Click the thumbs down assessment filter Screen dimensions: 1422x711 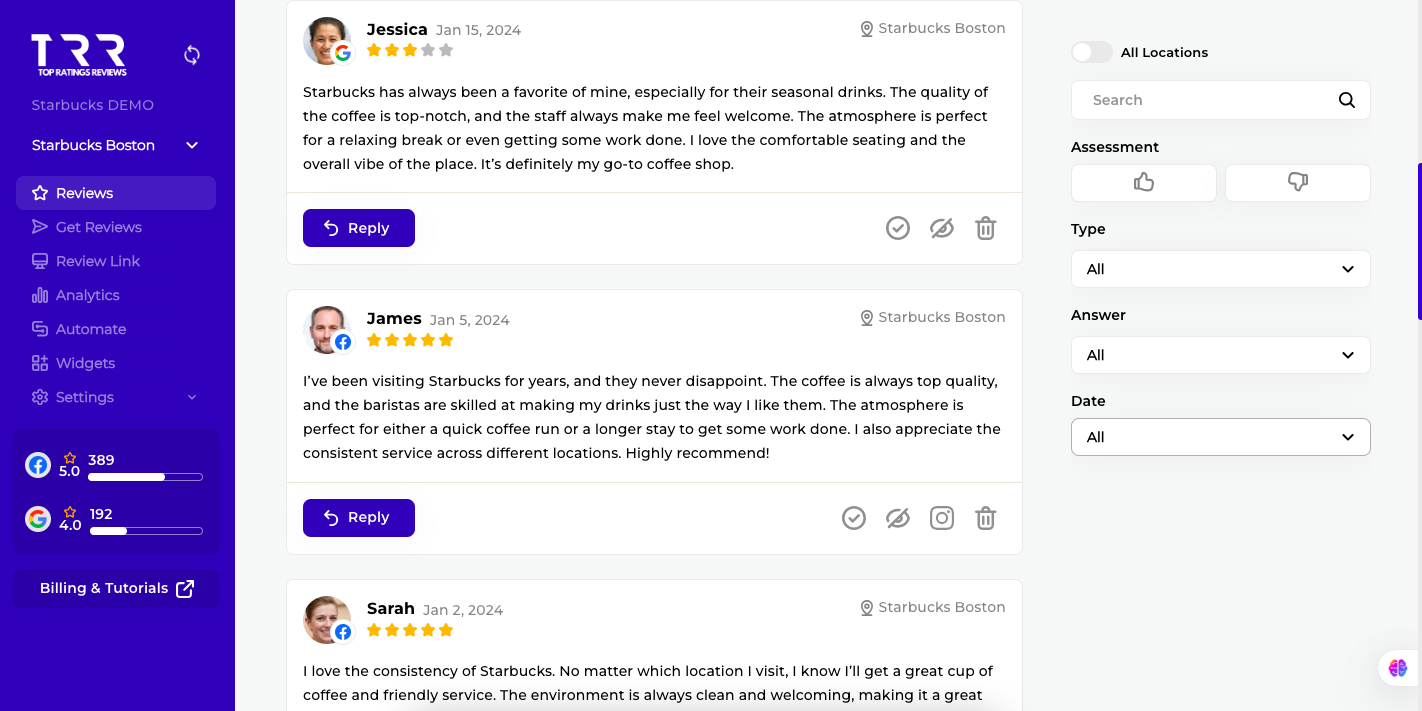tap(1297, 182)
